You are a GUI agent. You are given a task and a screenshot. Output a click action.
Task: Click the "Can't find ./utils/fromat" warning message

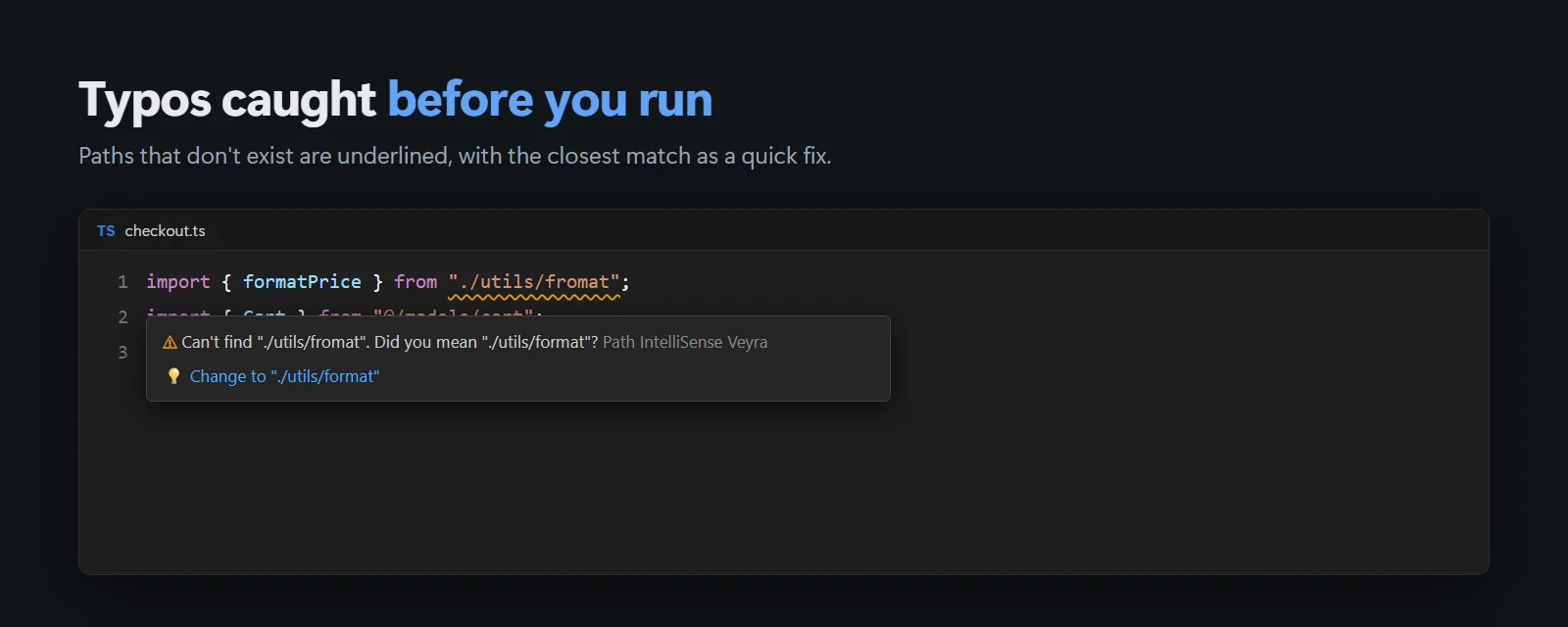pos(390,342)
